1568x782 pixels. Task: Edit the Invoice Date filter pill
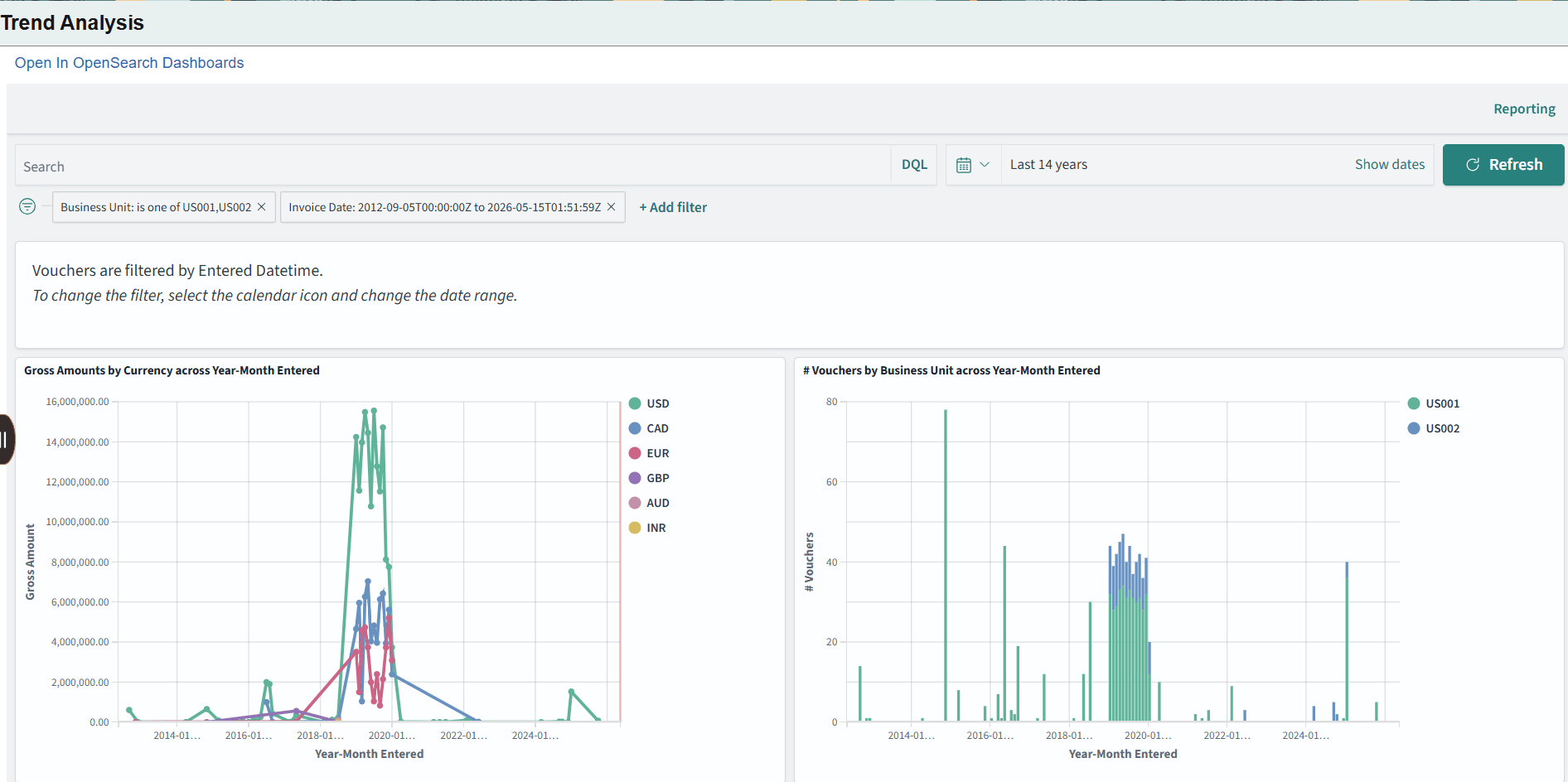(x=444, y=207)
